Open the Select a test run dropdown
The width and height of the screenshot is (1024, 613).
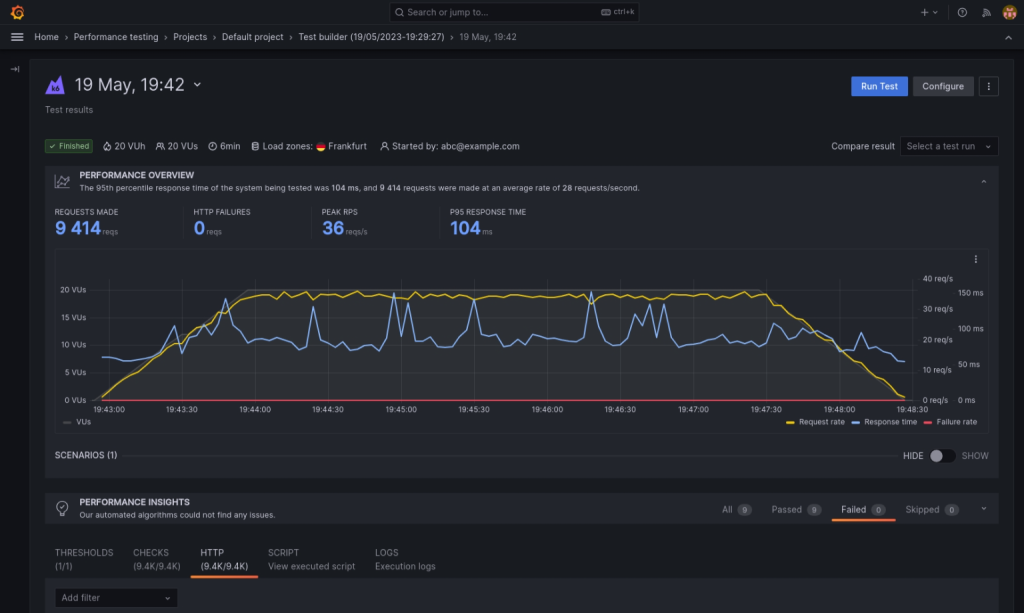[949, 146]
